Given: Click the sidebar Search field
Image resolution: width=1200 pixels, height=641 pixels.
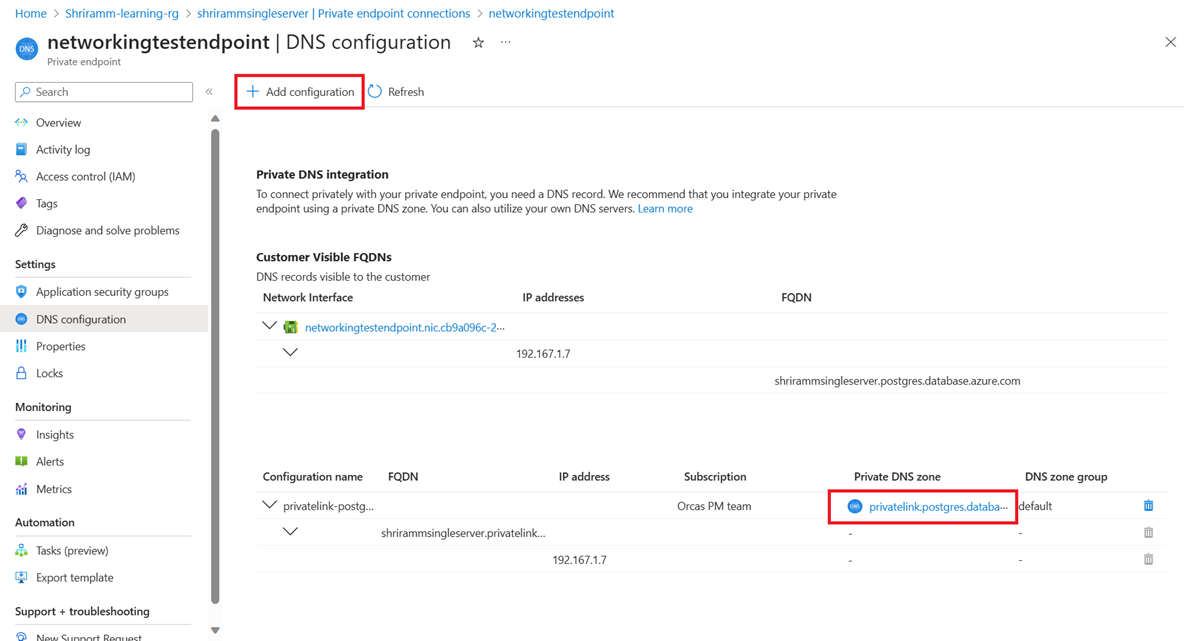Looking at the screenshot, I should 104,92.
